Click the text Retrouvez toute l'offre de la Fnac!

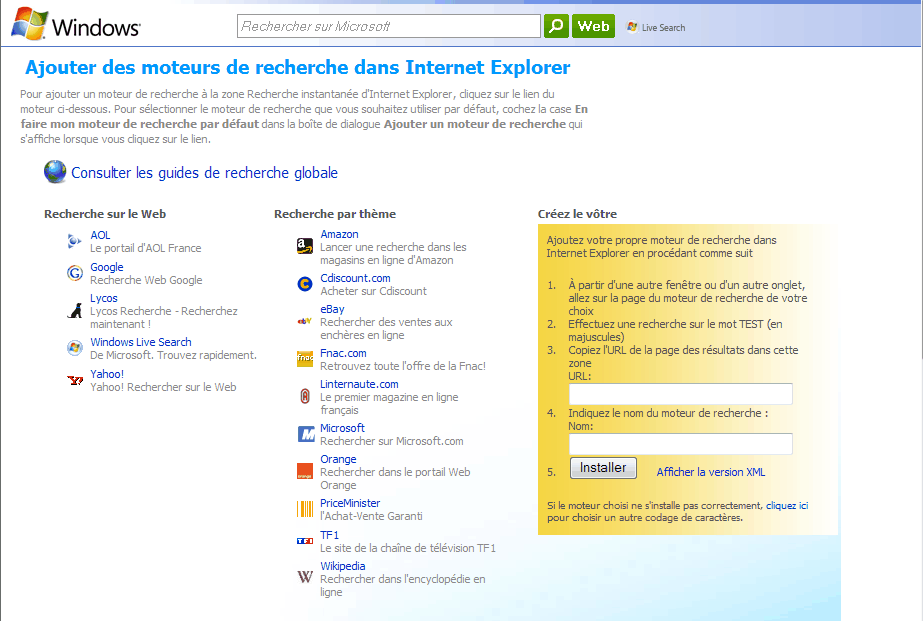click(403, 366)
